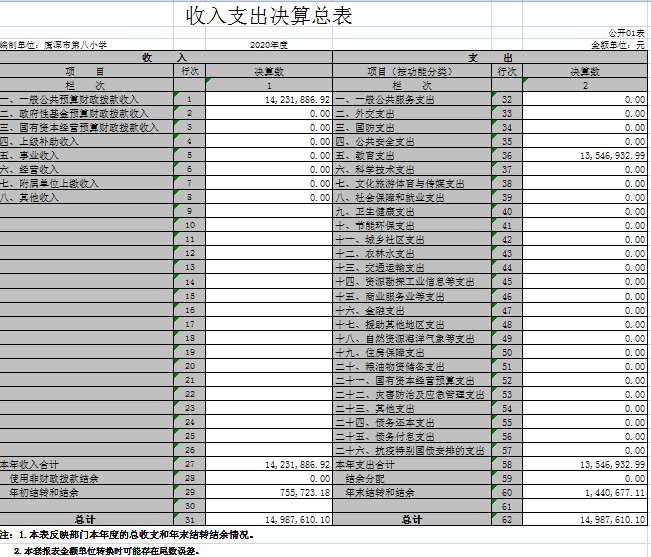Click the 十、节能环保支出 cell
651x557 pixels.
(x=412, y=225)
